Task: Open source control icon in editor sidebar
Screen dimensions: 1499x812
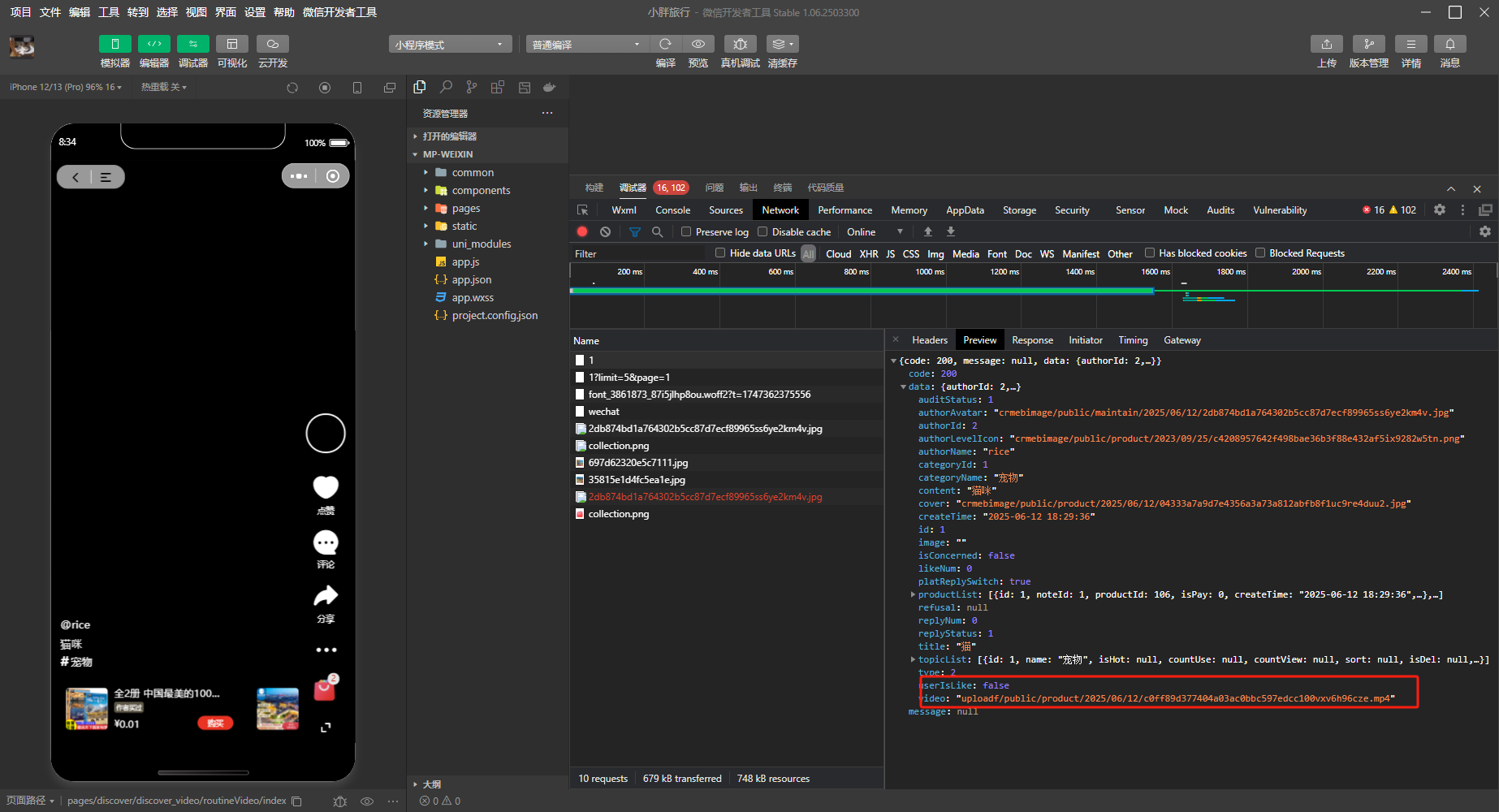Action: tap(472, 87)
